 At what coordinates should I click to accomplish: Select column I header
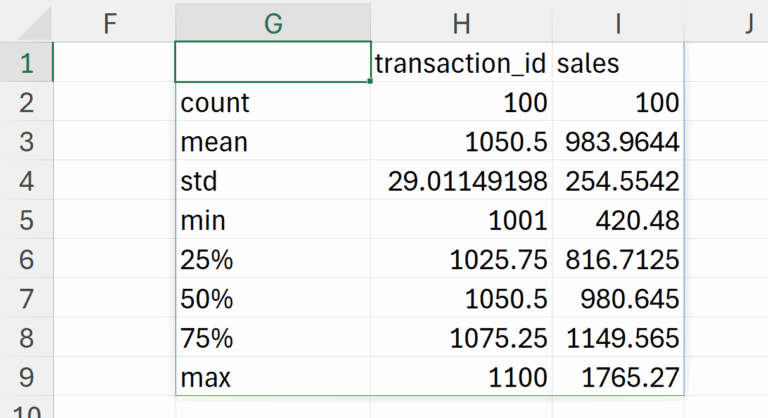pyautogui.click(x=617, y=24)
